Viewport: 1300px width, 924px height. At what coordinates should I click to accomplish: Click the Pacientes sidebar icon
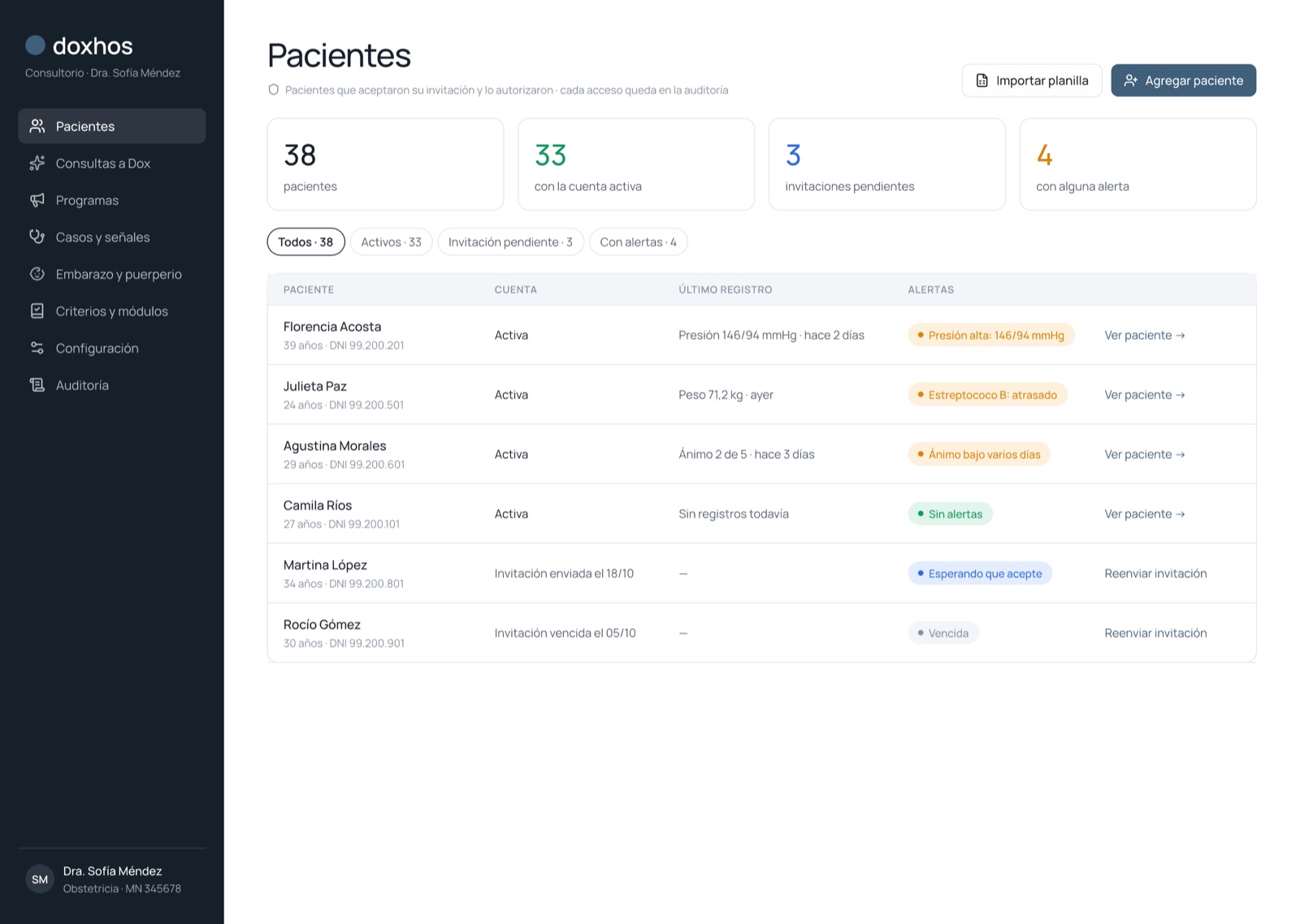tap(37, 126)
